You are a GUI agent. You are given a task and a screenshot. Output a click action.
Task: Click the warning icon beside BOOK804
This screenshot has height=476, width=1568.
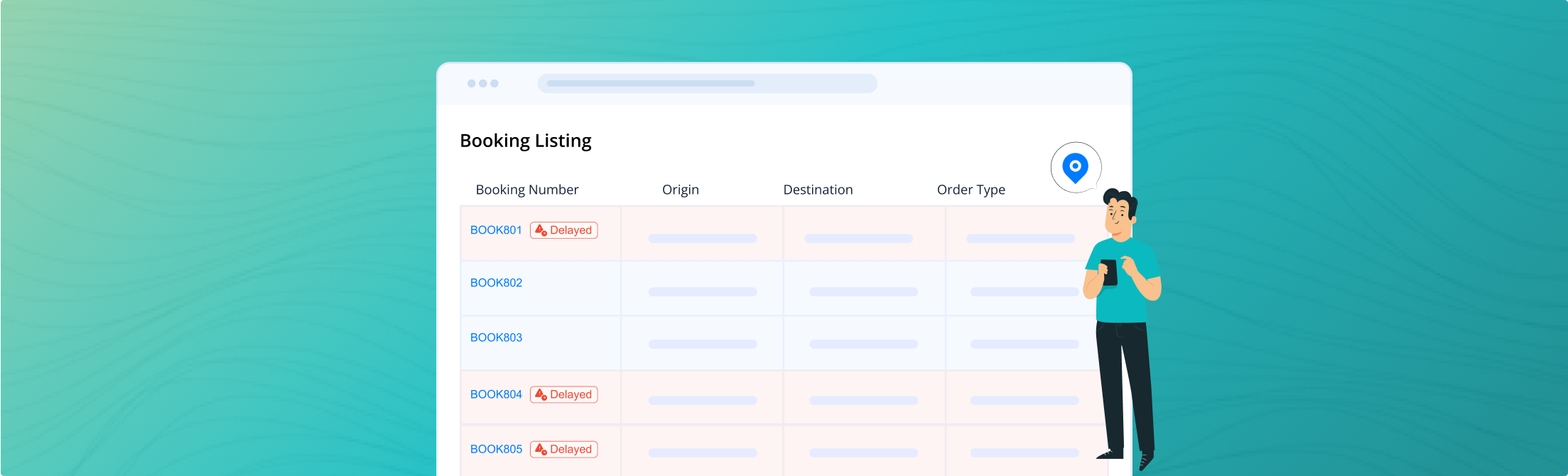541,394
